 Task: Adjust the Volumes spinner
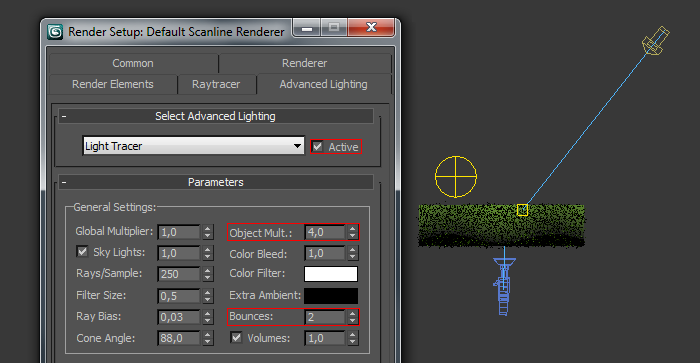click(x=353, y=338)
